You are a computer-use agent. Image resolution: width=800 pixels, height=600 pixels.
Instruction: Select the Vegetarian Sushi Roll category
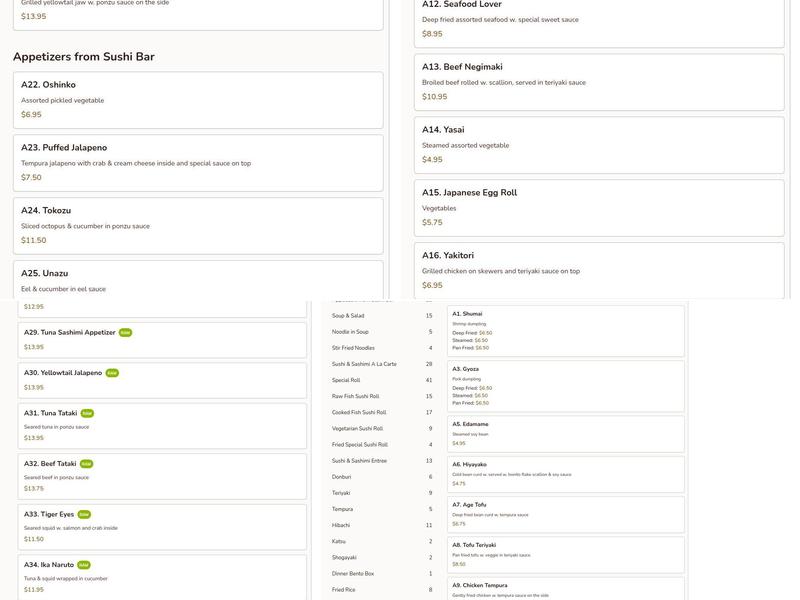click(358, 428)
